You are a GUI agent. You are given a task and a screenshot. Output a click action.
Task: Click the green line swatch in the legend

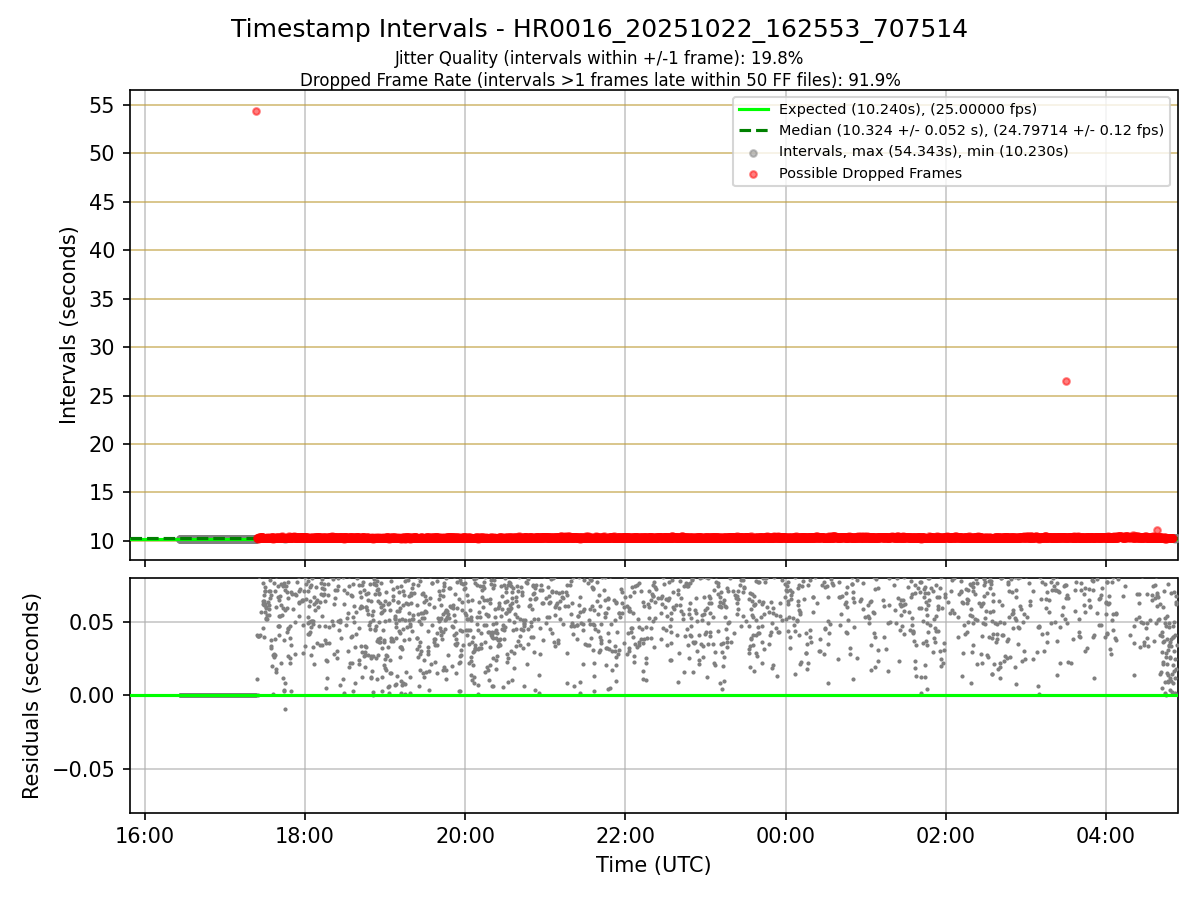(x=753, y=109)
